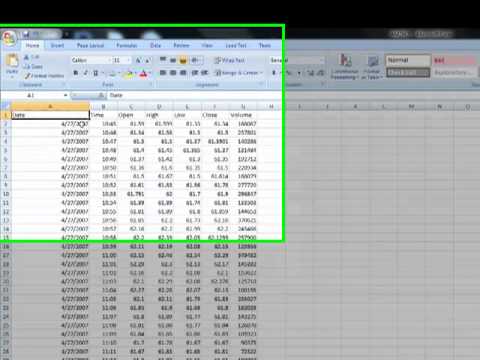Apply cell borders with the Borders icon
Image resolution: width=480 pixels, height=360 pixels.
pyautogui.click(x=112, y=73)
